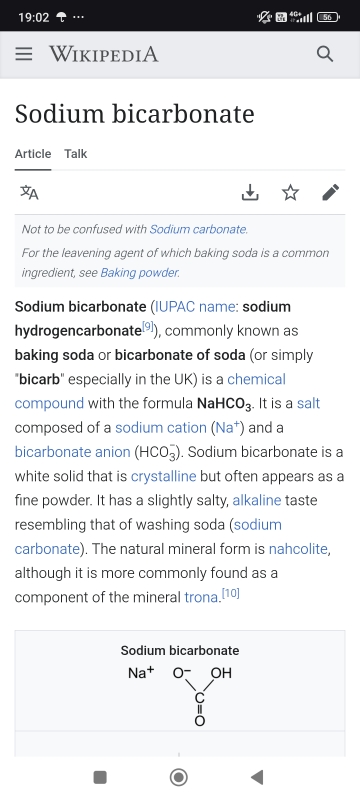The height and width of the screenshot is (800, 360).
Task: Download the article as PDF
Action: pyautogui.click(x=250, y=193)
